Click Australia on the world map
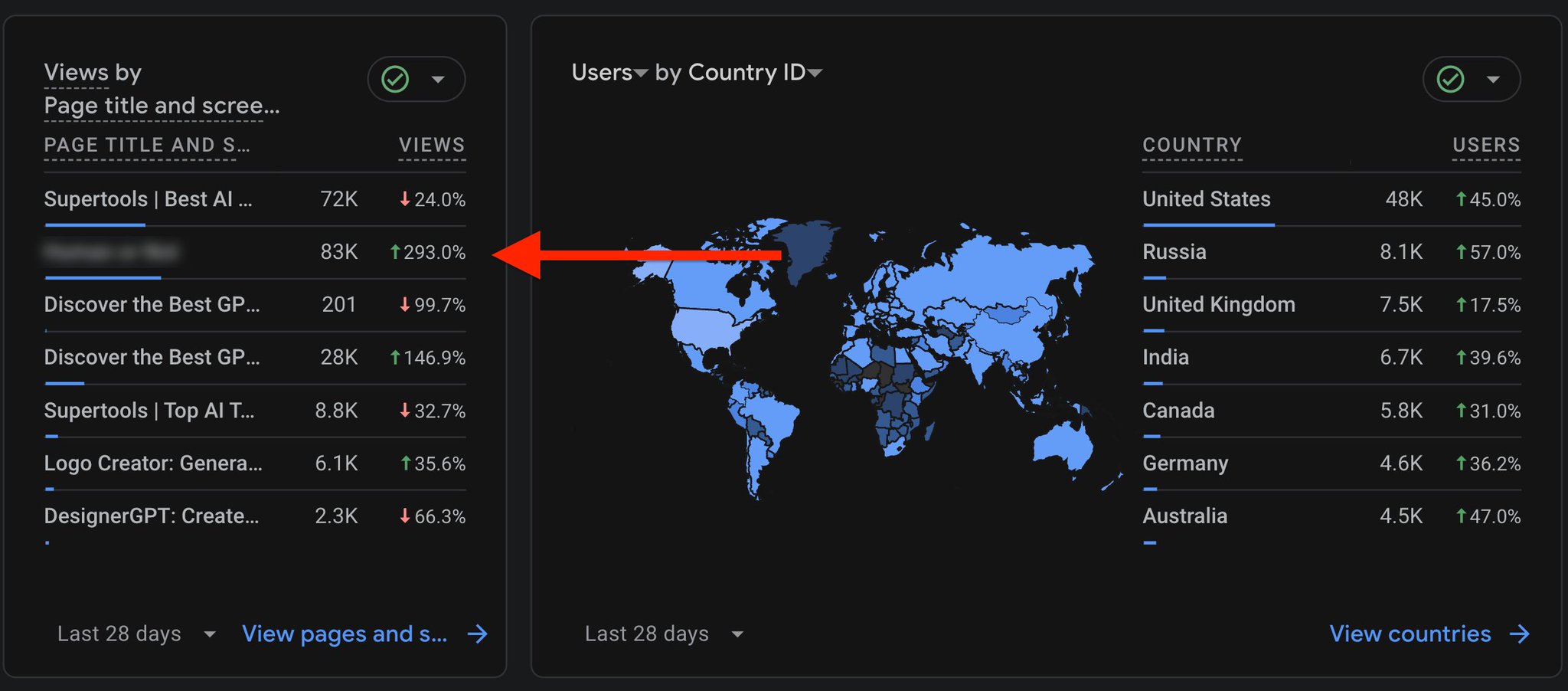 1063,447
